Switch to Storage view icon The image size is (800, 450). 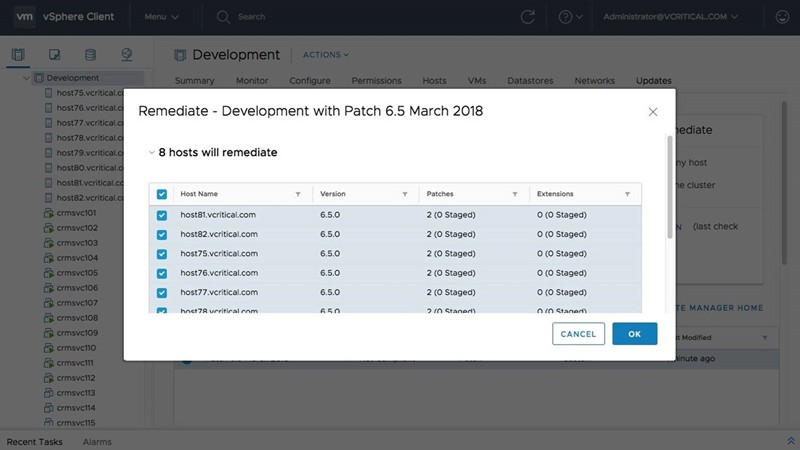[91, 54]
